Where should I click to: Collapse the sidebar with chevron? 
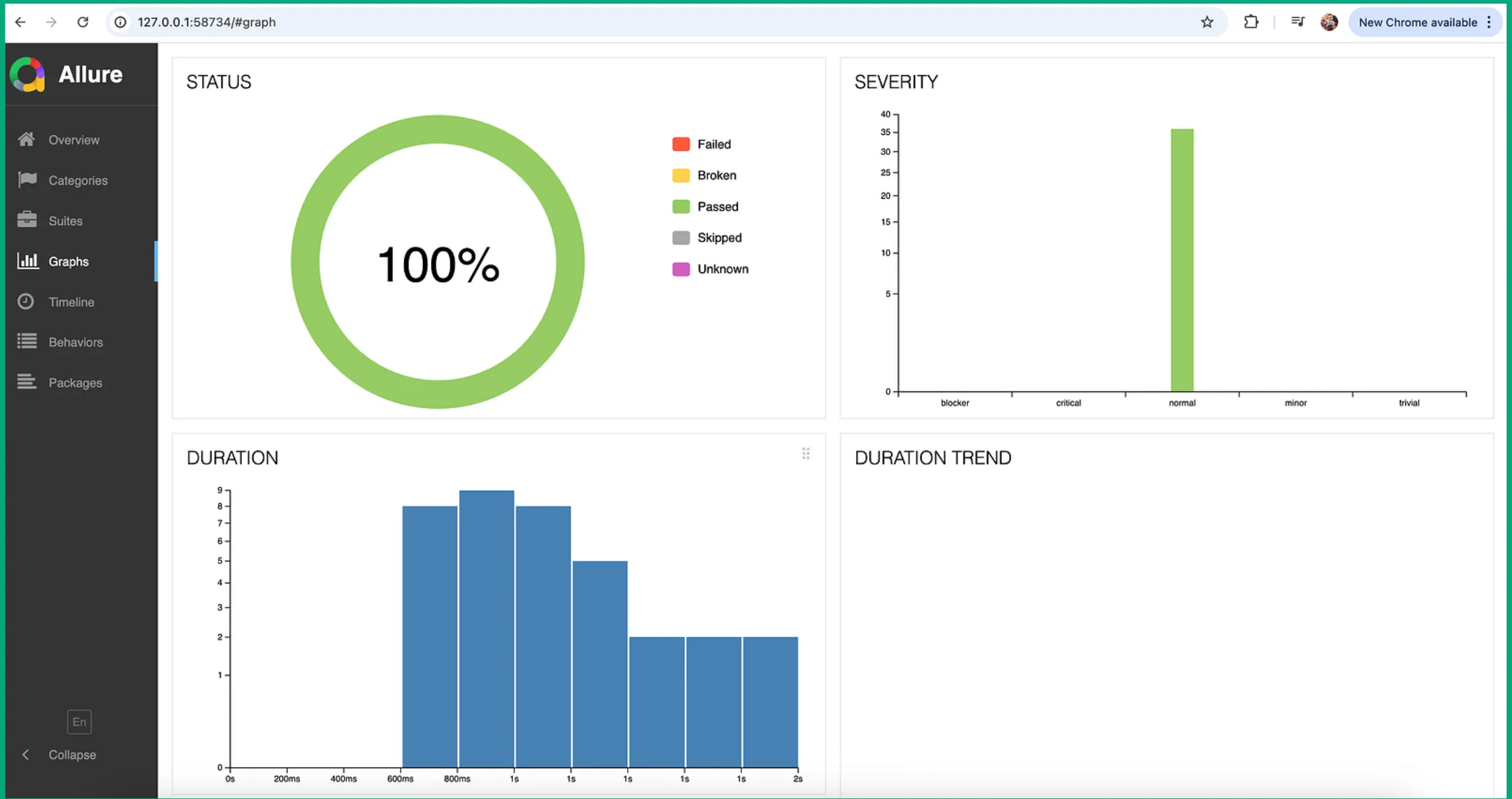26,755
